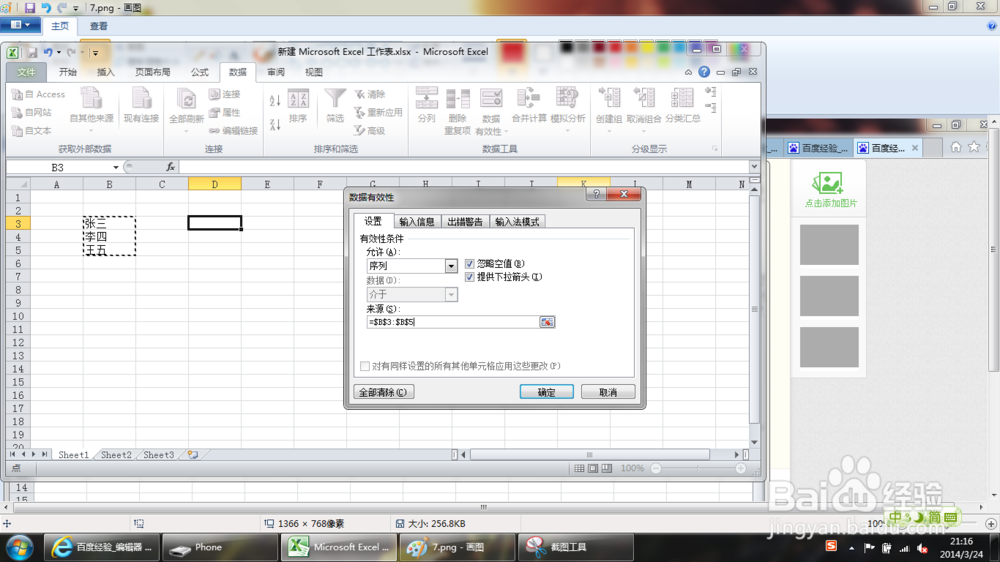Switch to 出错警告 tab in dialog

click(464, 222)
